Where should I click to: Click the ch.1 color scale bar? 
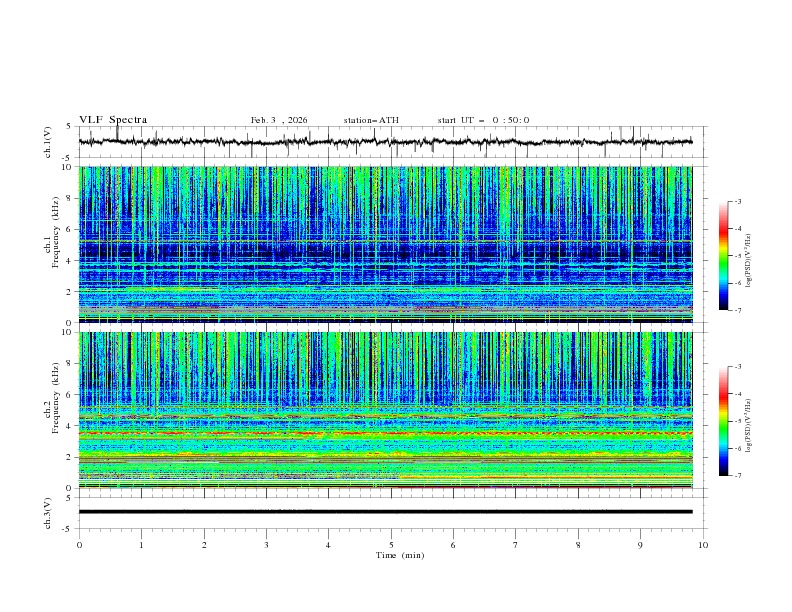point(723,256)
